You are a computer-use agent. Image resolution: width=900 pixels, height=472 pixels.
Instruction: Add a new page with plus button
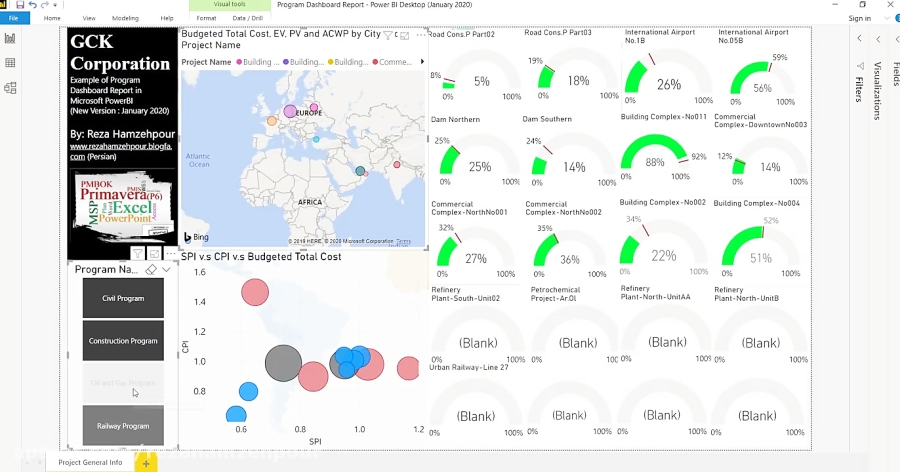click(146, 463)
